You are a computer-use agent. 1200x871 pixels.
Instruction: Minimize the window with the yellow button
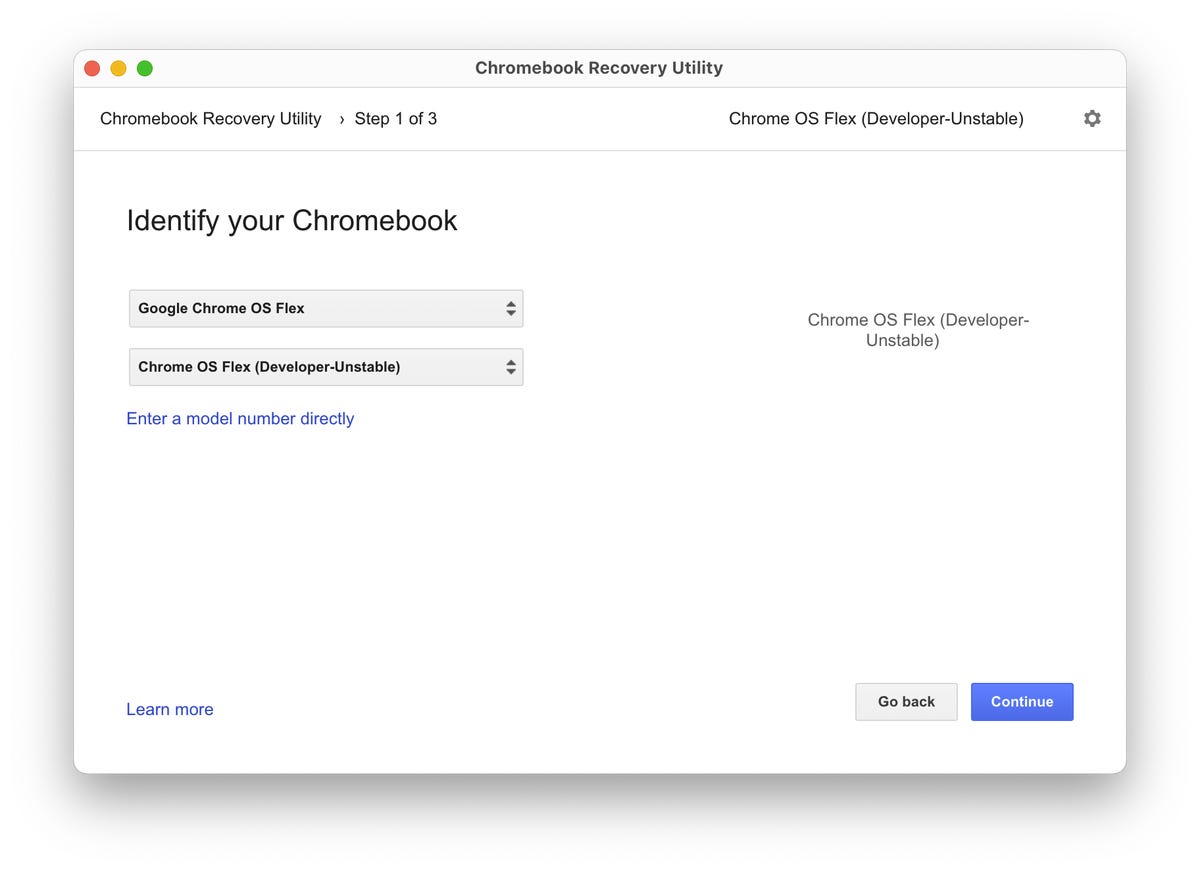click(x=118, y=68)
